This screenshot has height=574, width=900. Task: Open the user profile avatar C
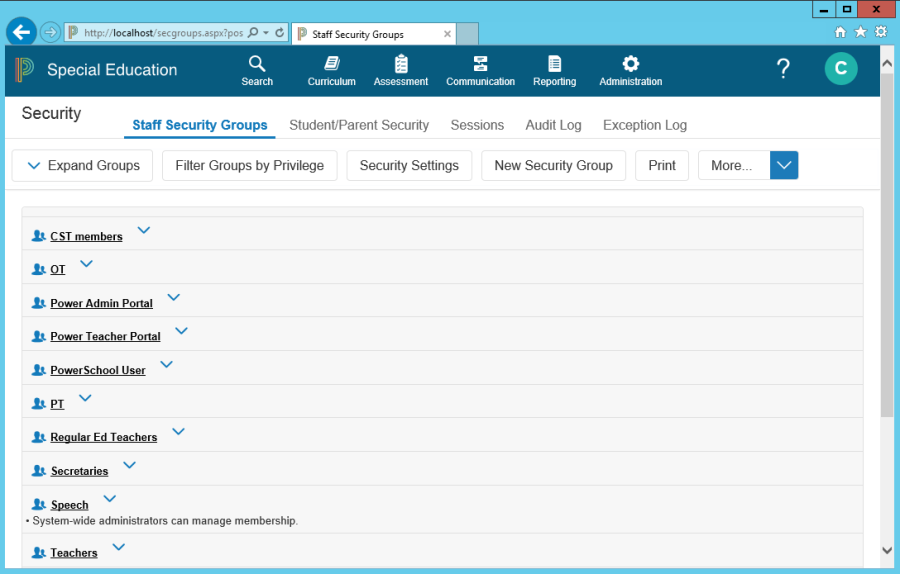(x=840, y=69)
